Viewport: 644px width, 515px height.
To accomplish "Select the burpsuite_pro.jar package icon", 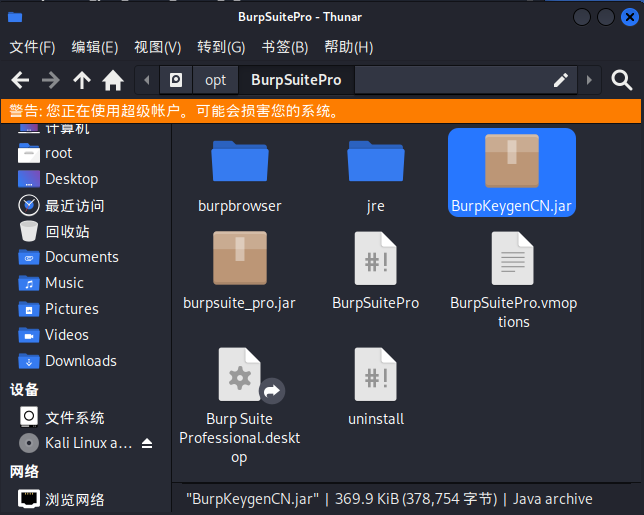I will point(240,258).
